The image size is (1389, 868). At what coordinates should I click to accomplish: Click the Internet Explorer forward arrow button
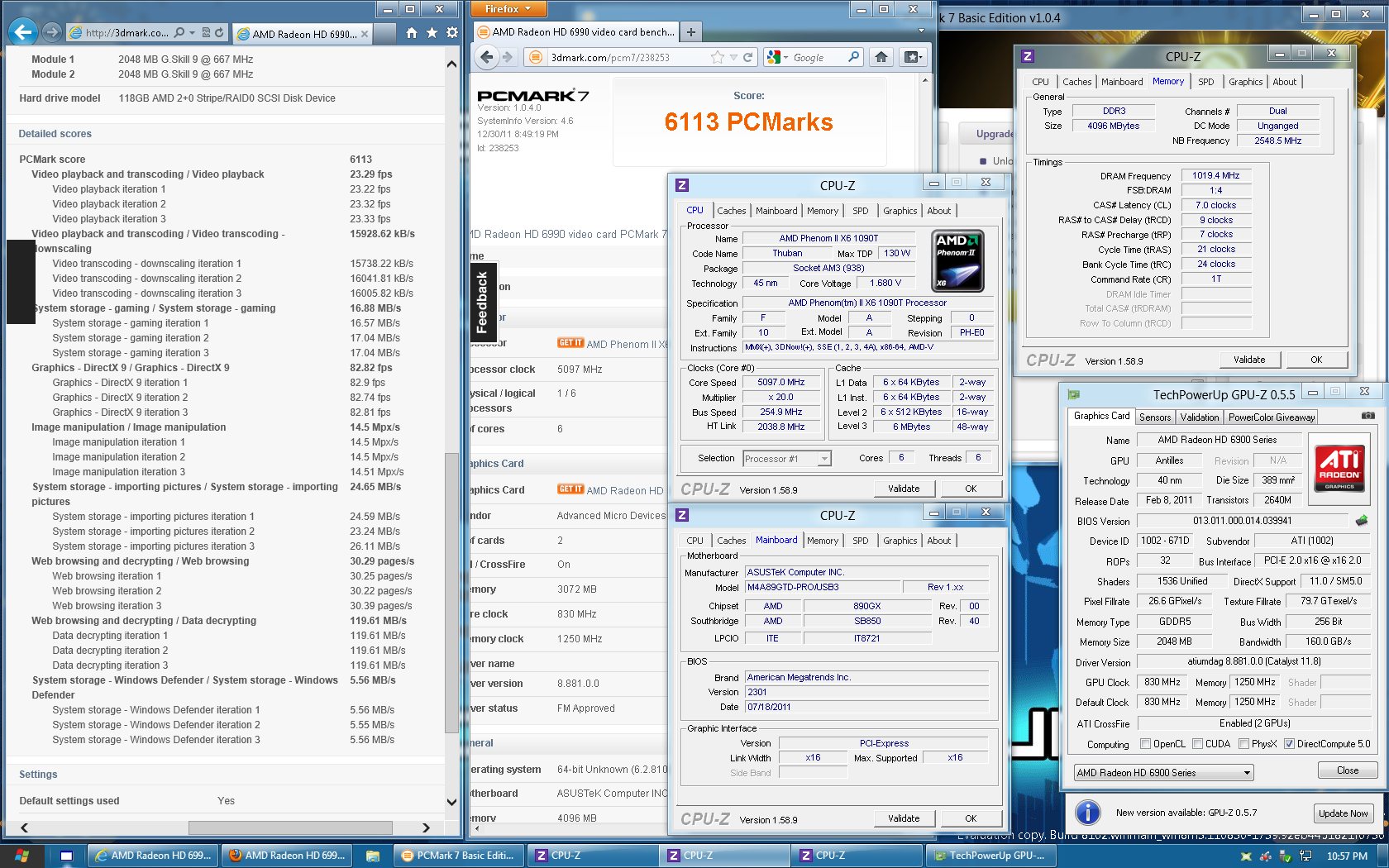52,32
